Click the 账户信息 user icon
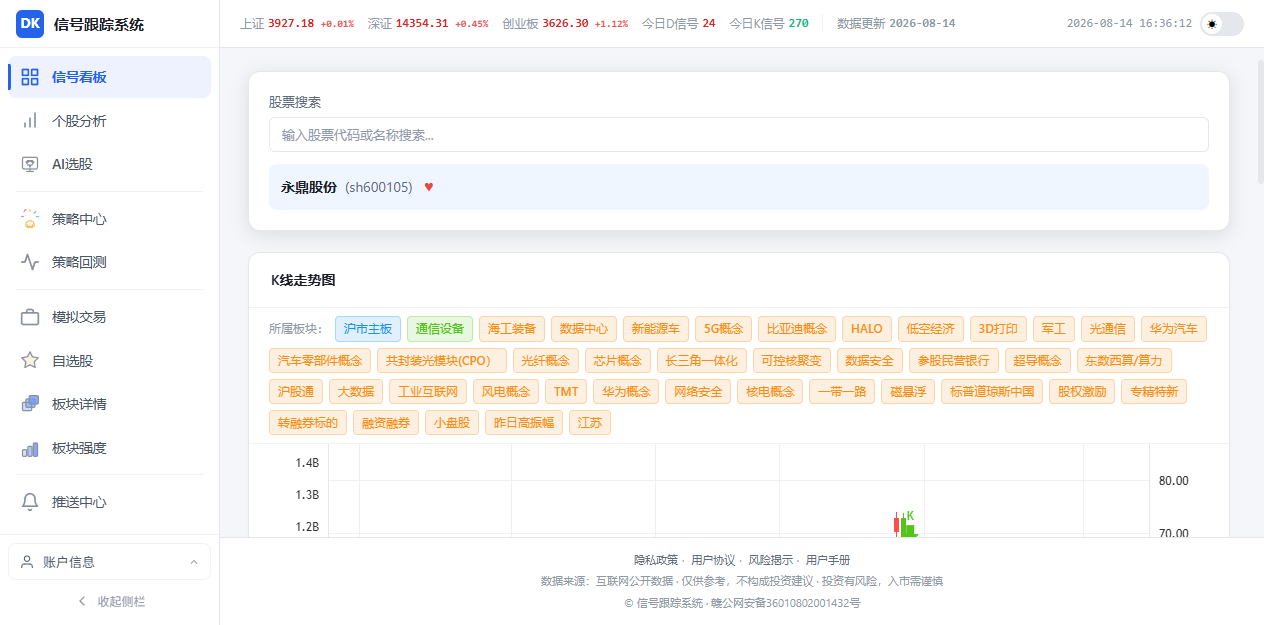 pos(27,562)
